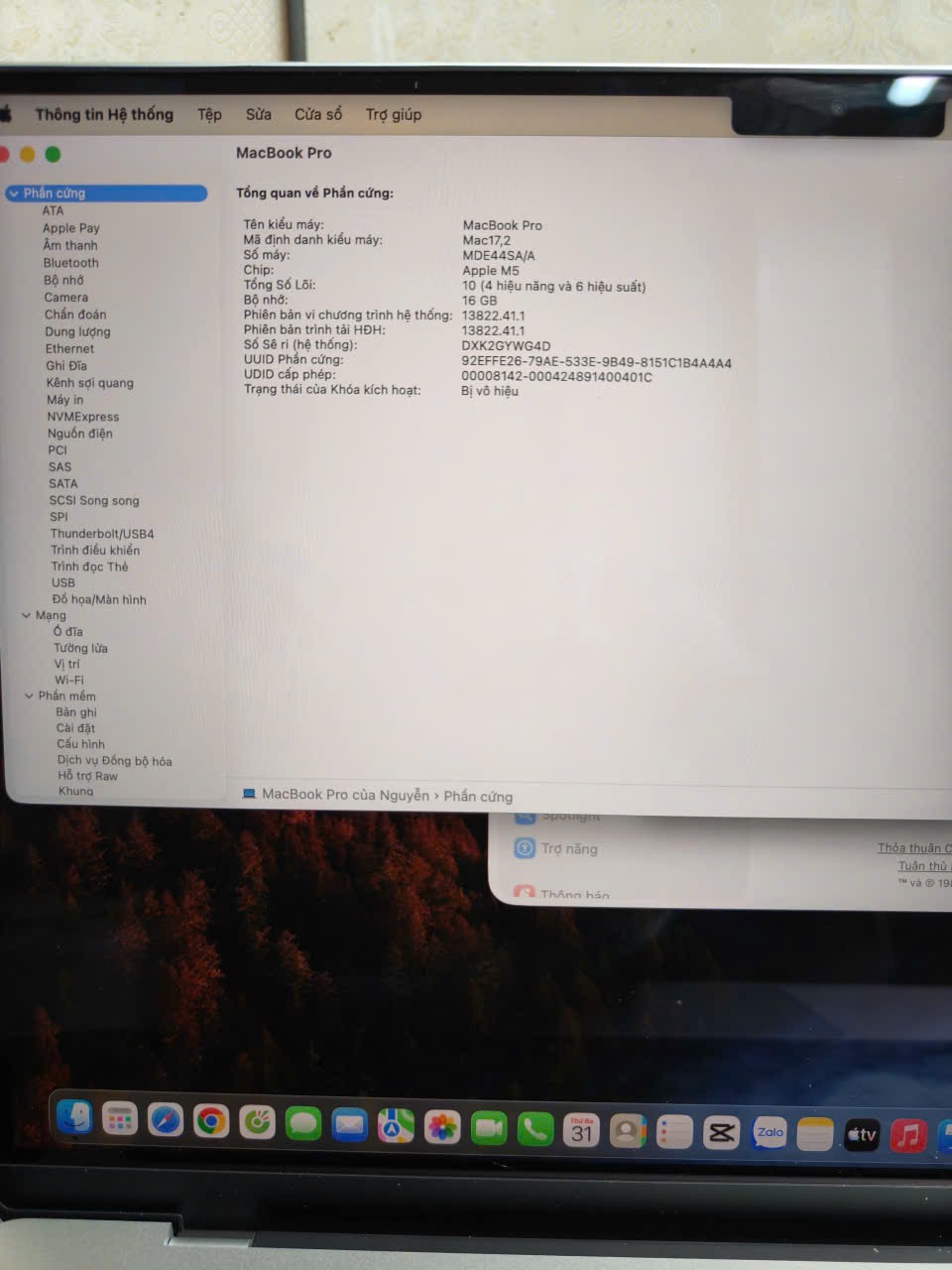Collapse the Phần mềm section chevron
The image size is (952, 1270).
(x=29, y=697)
